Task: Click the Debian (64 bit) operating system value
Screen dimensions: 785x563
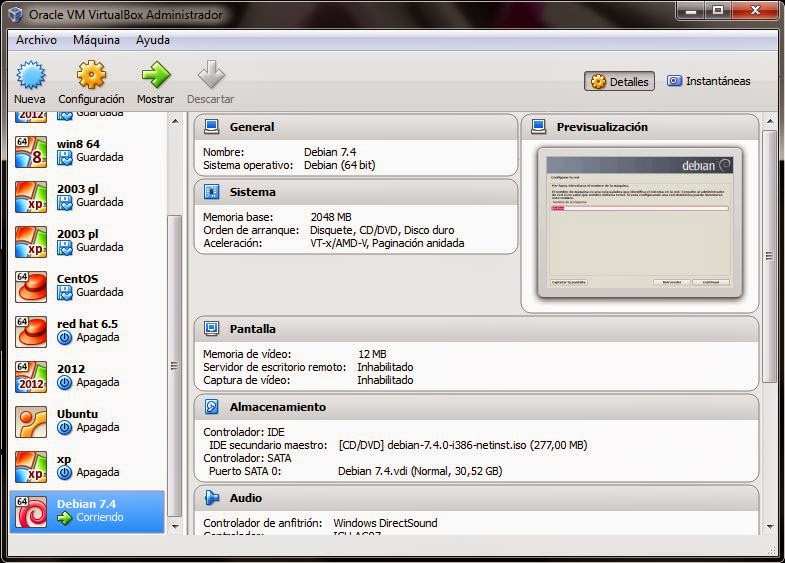Action: (x=339, y=165)
